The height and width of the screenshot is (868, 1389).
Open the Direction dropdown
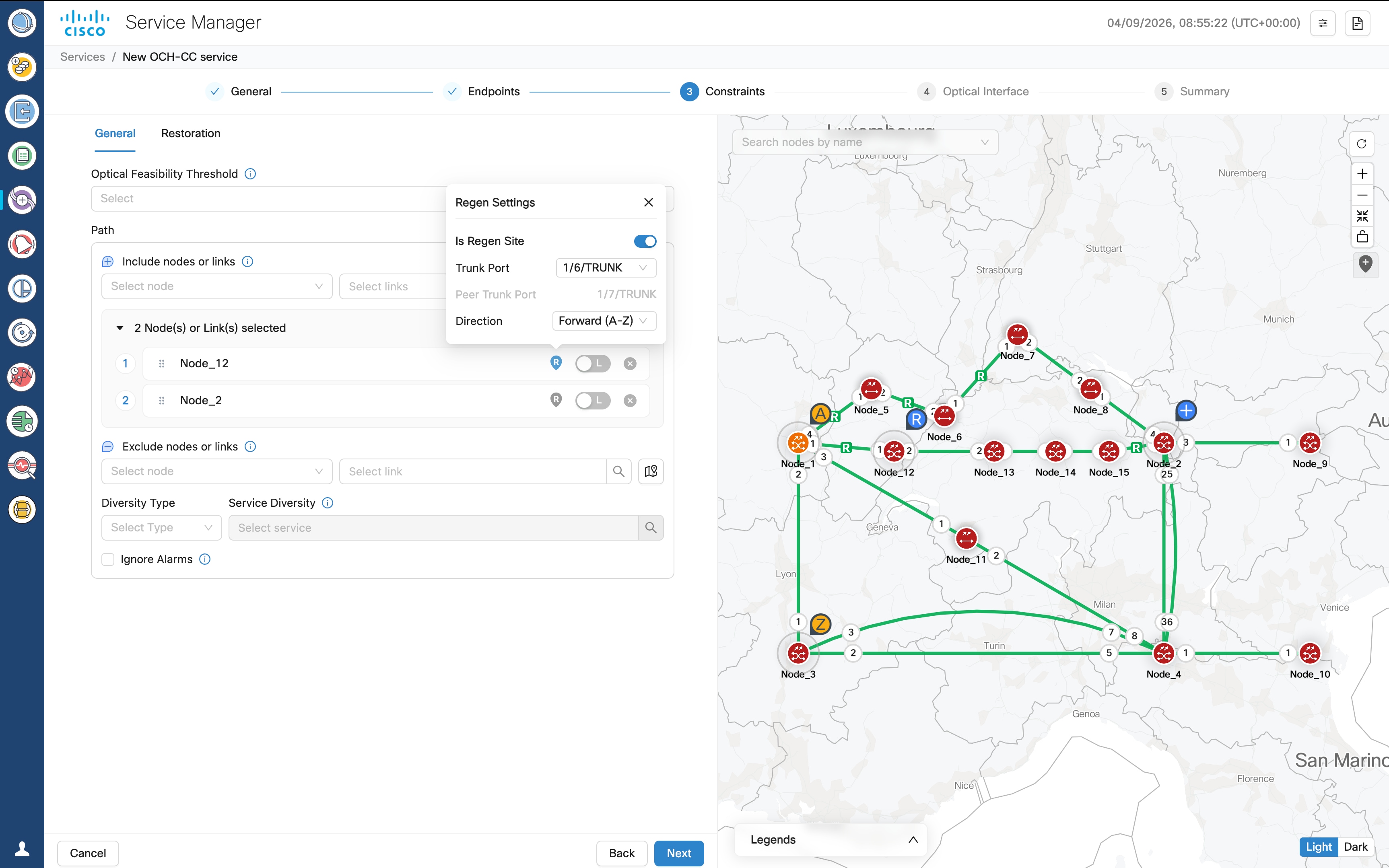point(604,321)
